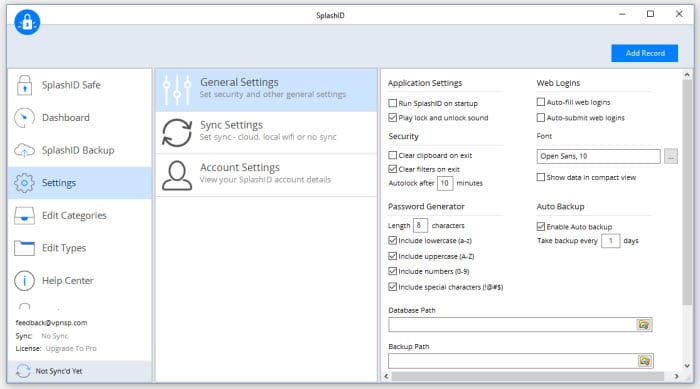Open the font chooser ellipsis button
The image size is (700, 389).
[x=671, y=156]
